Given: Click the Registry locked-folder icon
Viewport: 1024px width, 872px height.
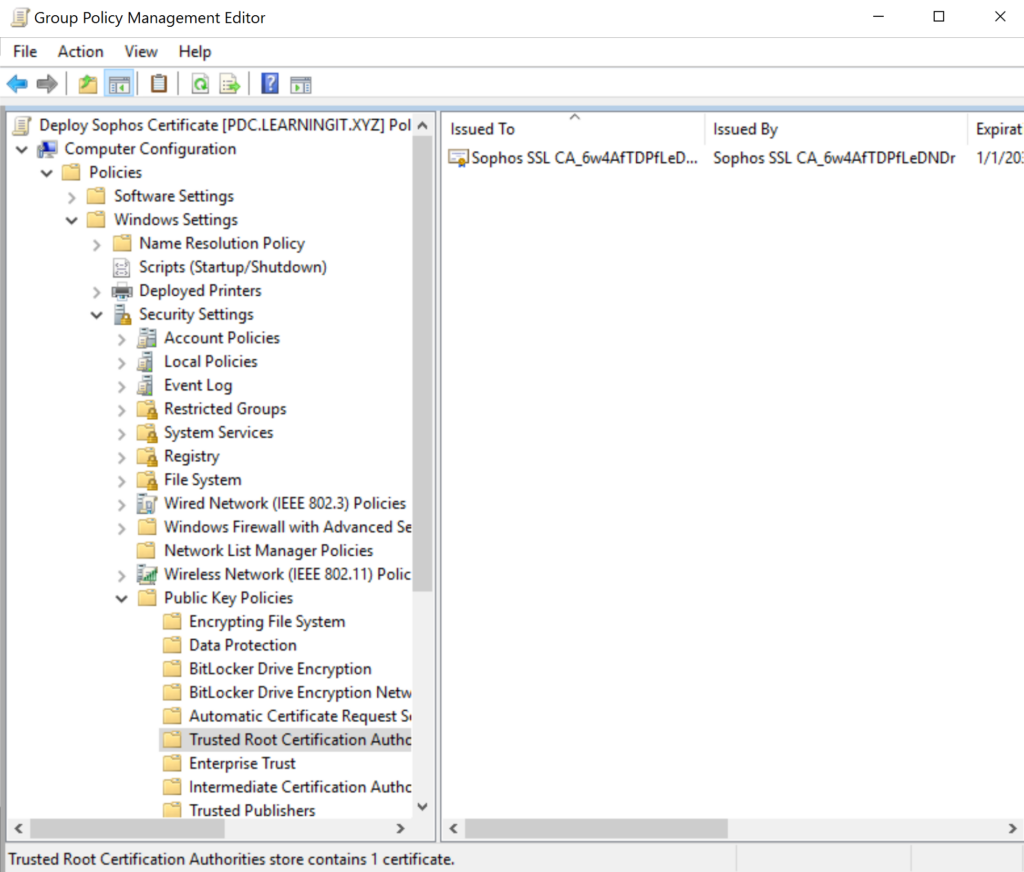Looking at the screenshot, I should pyautogui.click(x=148, y=457).
